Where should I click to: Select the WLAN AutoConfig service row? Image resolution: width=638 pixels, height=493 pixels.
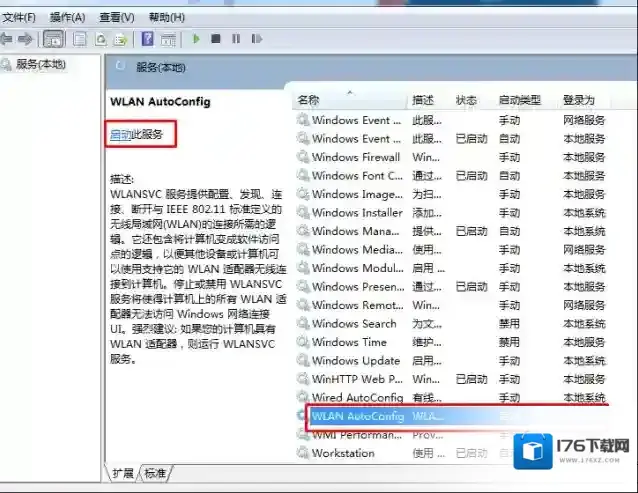(x=452, y=416)
